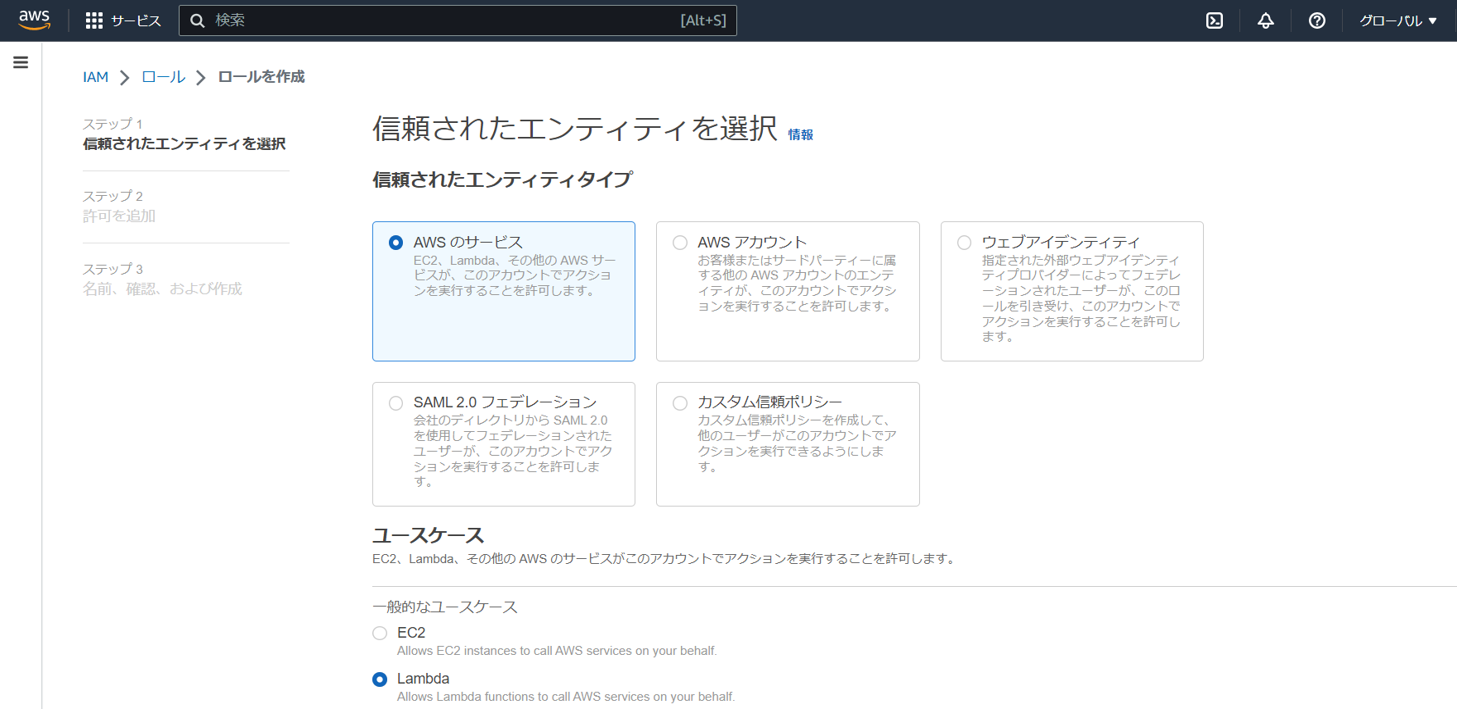The image size is (1457, 709).
Task: Open the グローバル region dropdown
Action: 1397,20
